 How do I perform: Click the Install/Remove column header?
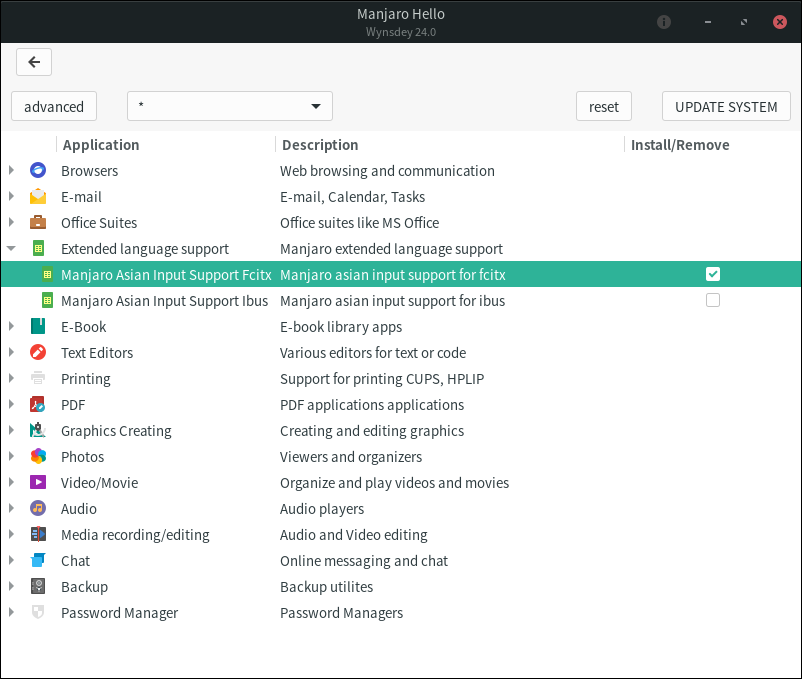click(x=712, y=145)
